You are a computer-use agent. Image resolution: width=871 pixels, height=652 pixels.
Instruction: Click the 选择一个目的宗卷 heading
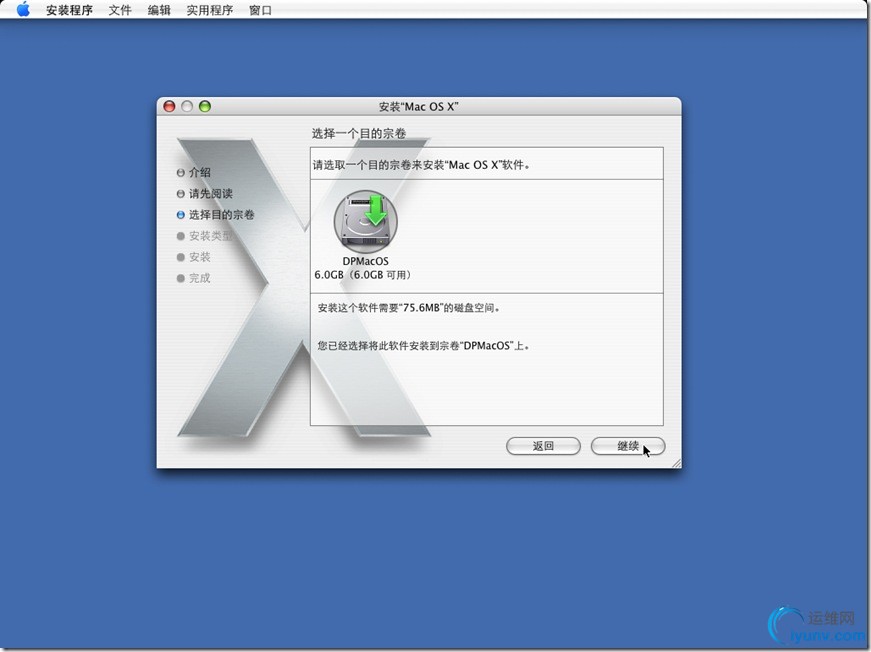tap(359, 133)
